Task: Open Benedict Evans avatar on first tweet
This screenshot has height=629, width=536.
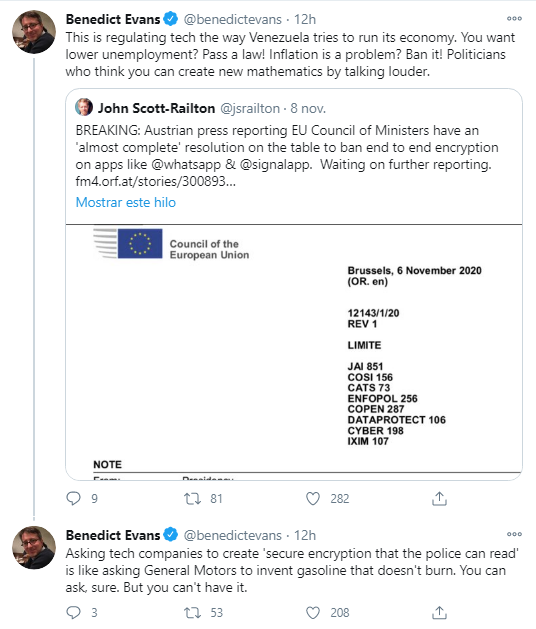Action: tap(34, 32)
